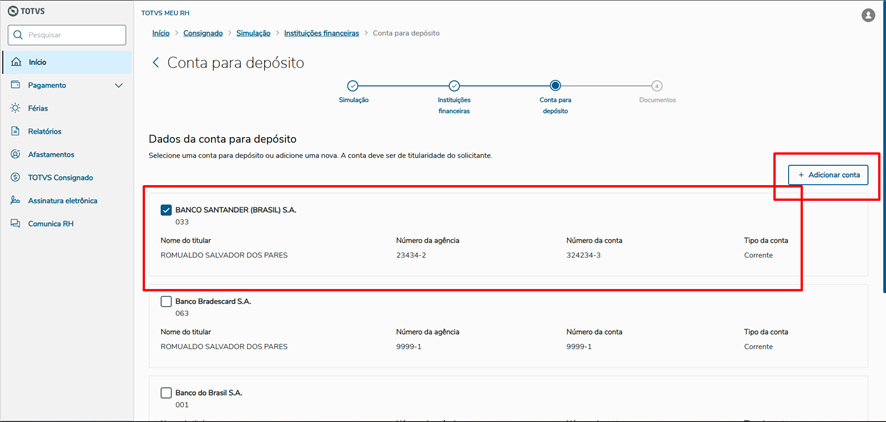Image resolution: width=886 pixels, height=422 pixels.
Task: Click the Pagamento wallet icon
Action: 16,85
